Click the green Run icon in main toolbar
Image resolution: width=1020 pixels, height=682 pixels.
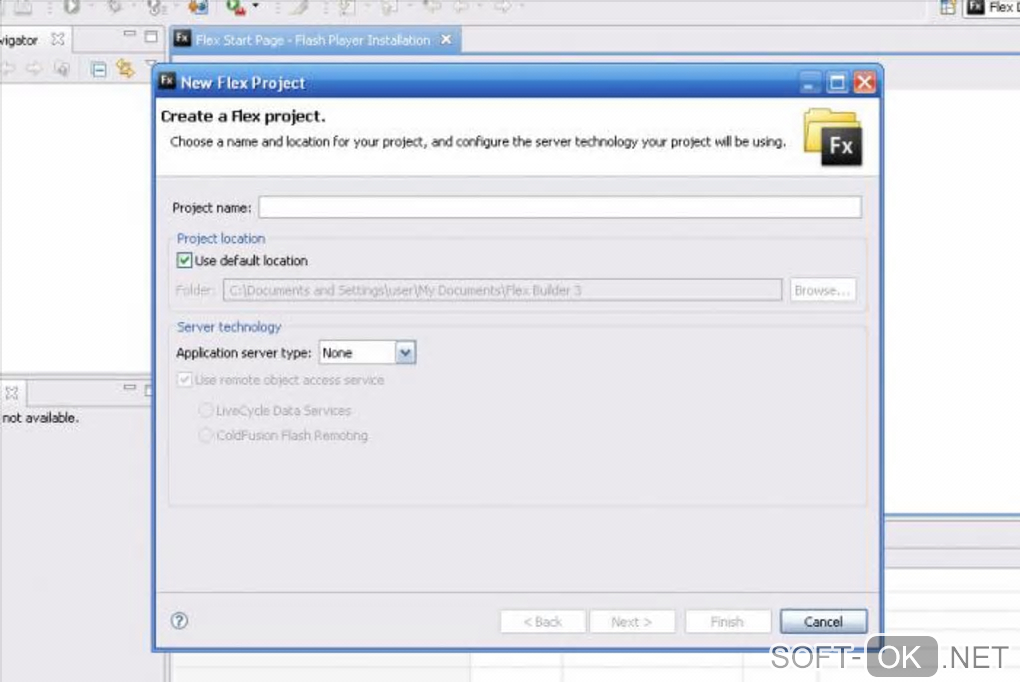(x=72, y=7)
